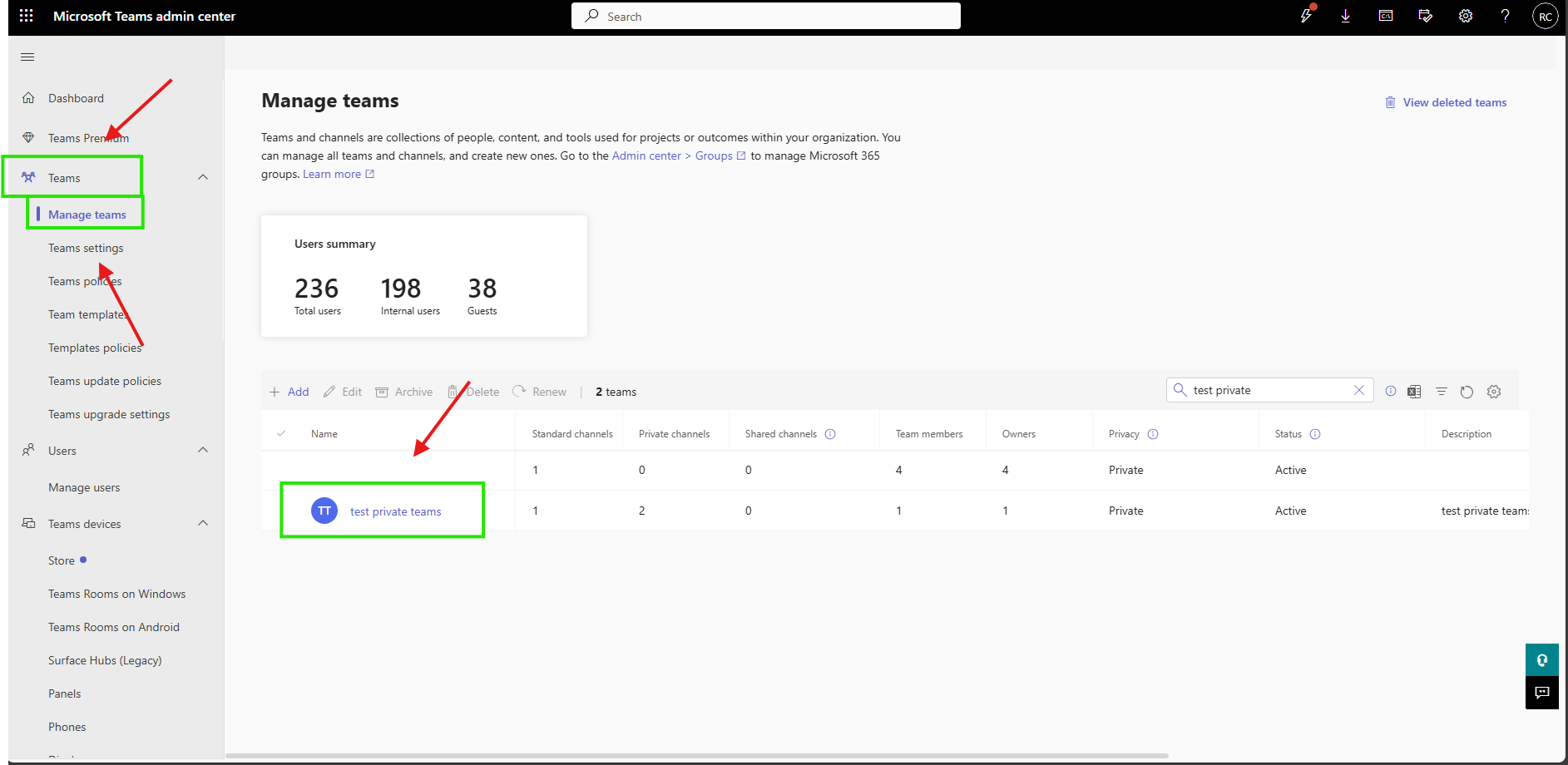The width and height of the screenshot is (1568, 765).
Task: Click the Shared channels info icon
Action: click(x=830, y=434)
